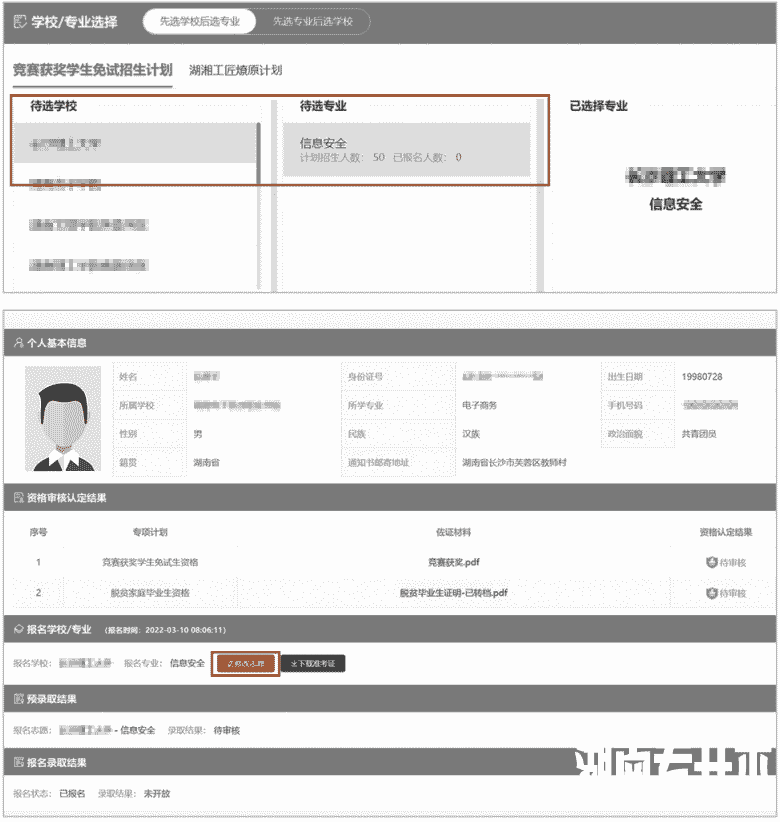Choose 信息安全 in the 待选专业 list

coord(405,150)
